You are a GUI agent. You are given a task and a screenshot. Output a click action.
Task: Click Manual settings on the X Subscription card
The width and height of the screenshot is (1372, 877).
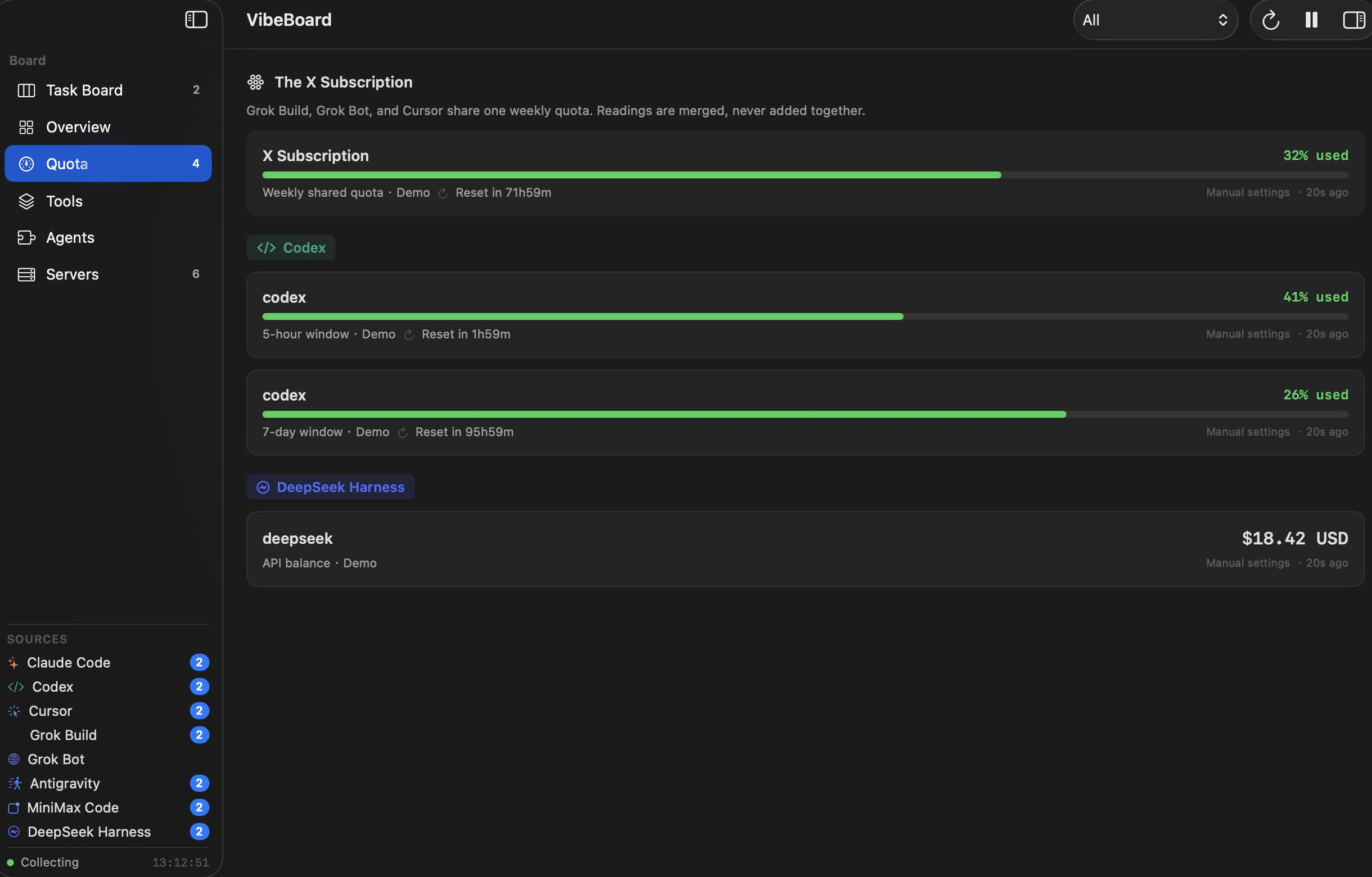pos(1247,192)
